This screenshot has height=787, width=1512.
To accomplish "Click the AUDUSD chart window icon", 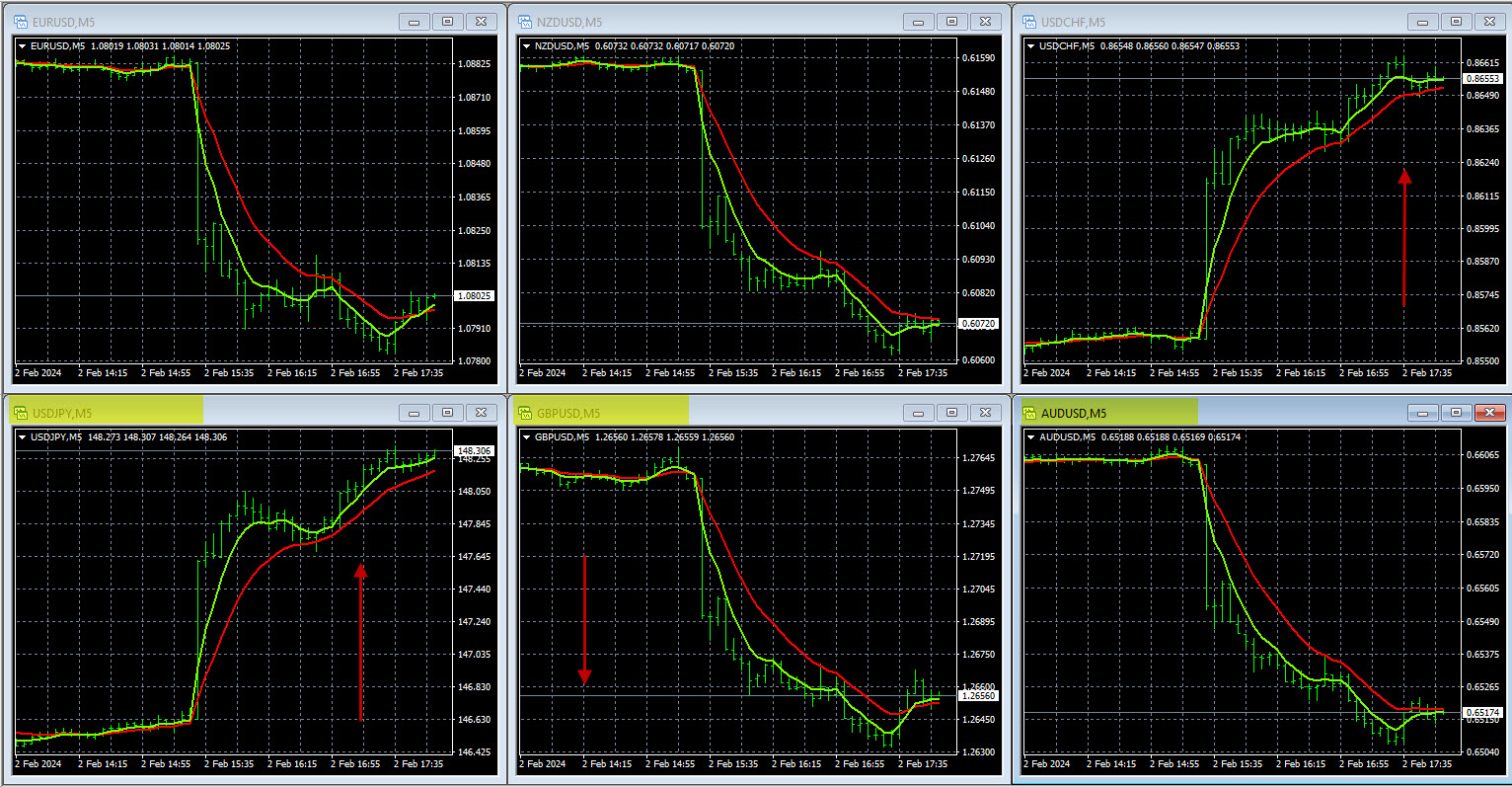I will pos(1029,413).
